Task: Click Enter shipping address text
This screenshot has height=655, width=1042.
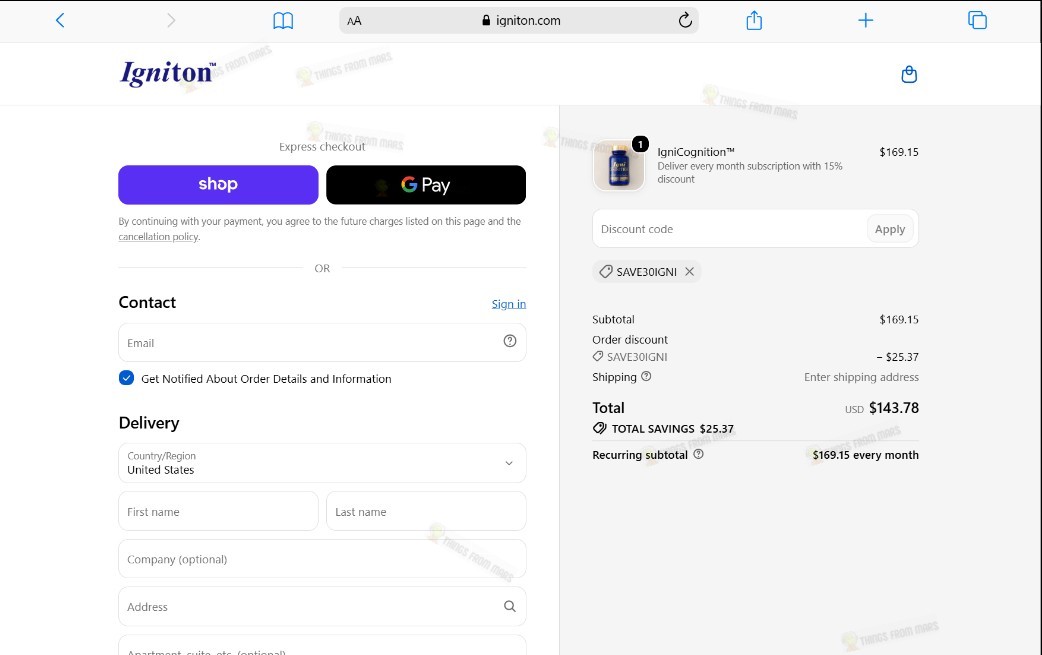Action: pos(861,377)
